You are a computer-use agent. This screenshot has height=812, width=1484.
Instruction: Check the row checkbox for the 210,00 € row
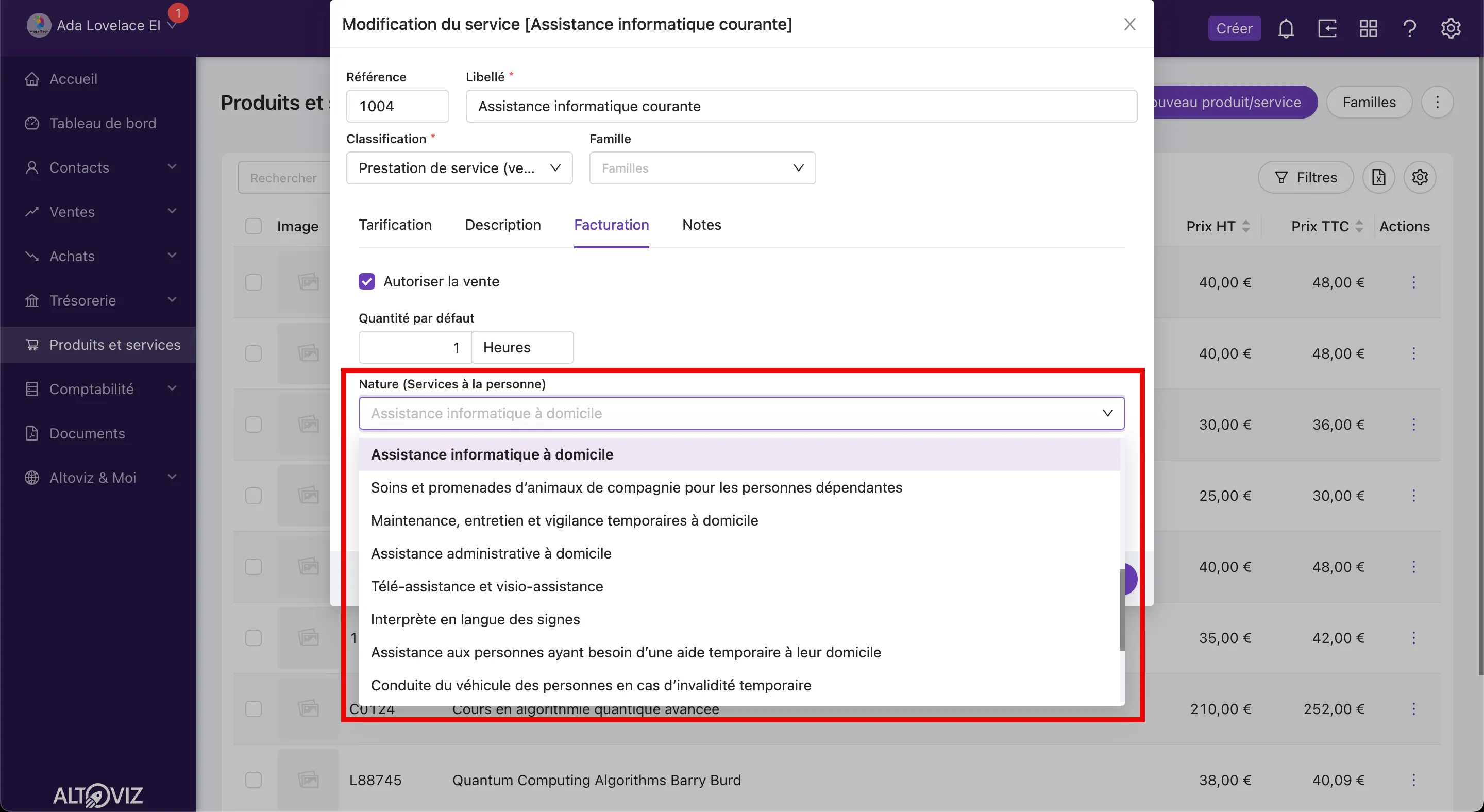pyautogui.click(x=254, y=709)
